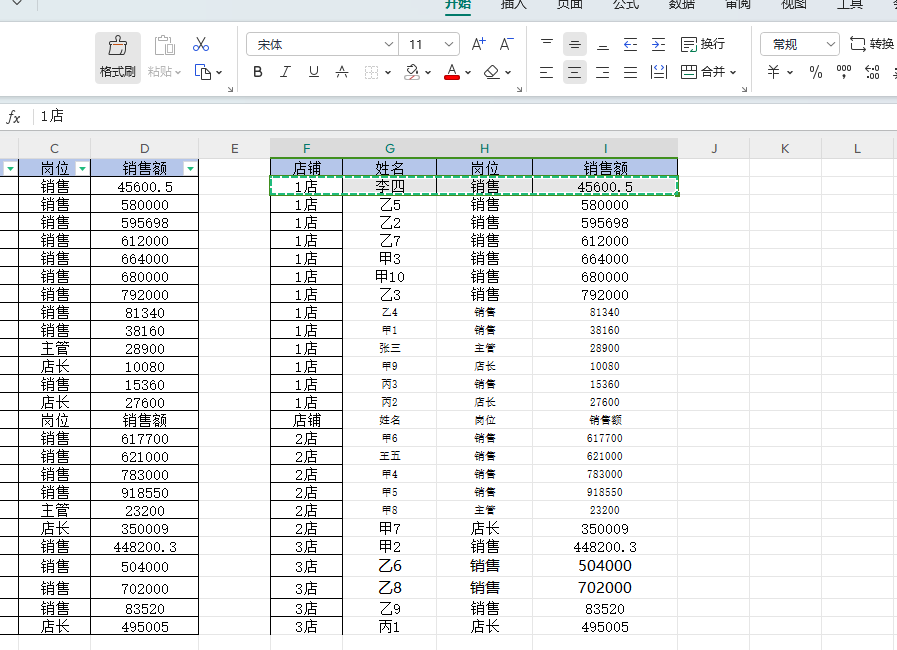
Task: Switch to the 公式 ribbon tab
Action: click(626, 5)
